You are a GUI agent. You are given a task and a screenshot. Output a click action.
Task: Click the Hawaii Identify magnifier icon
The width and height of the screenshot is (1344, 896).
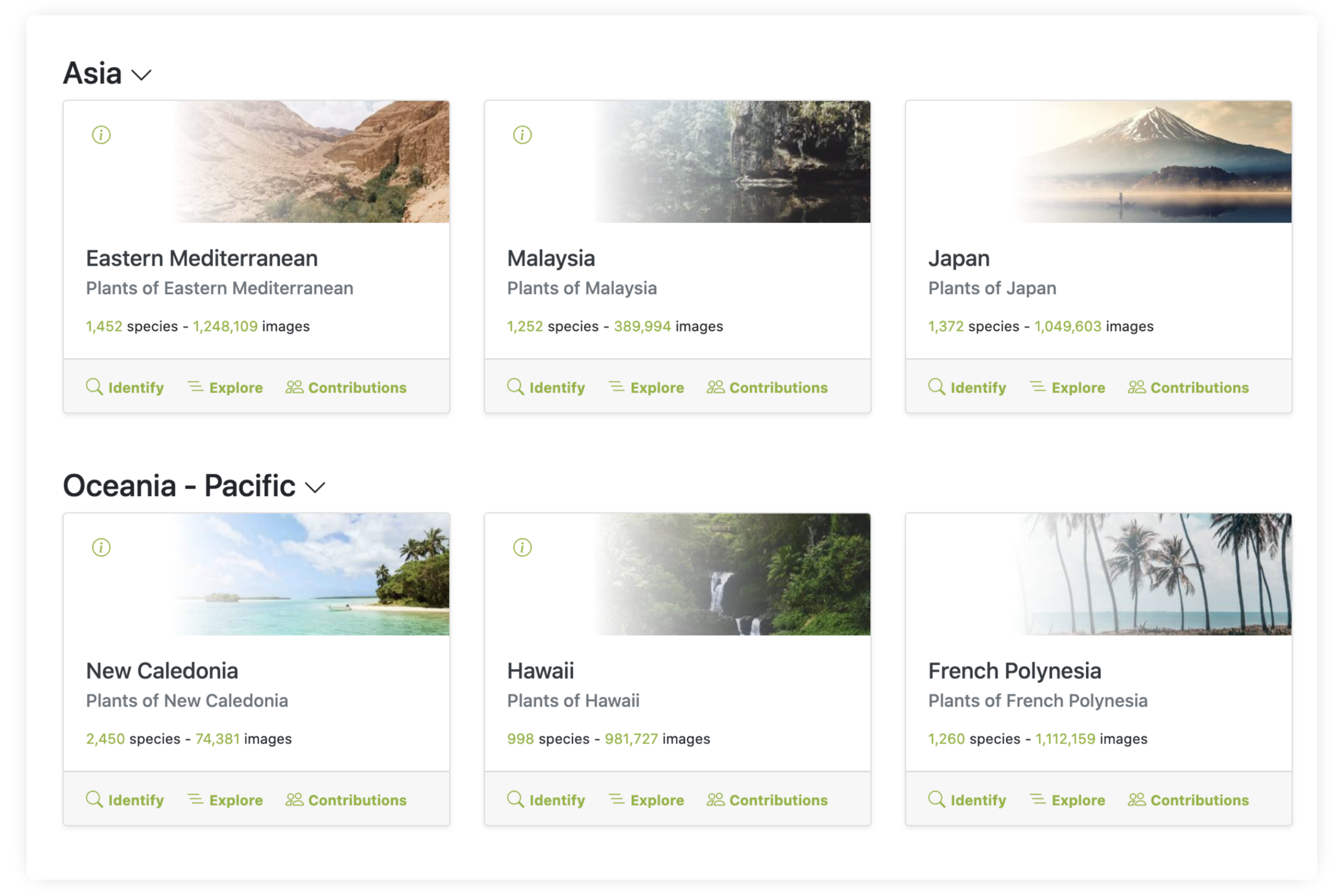pos(515,800)
